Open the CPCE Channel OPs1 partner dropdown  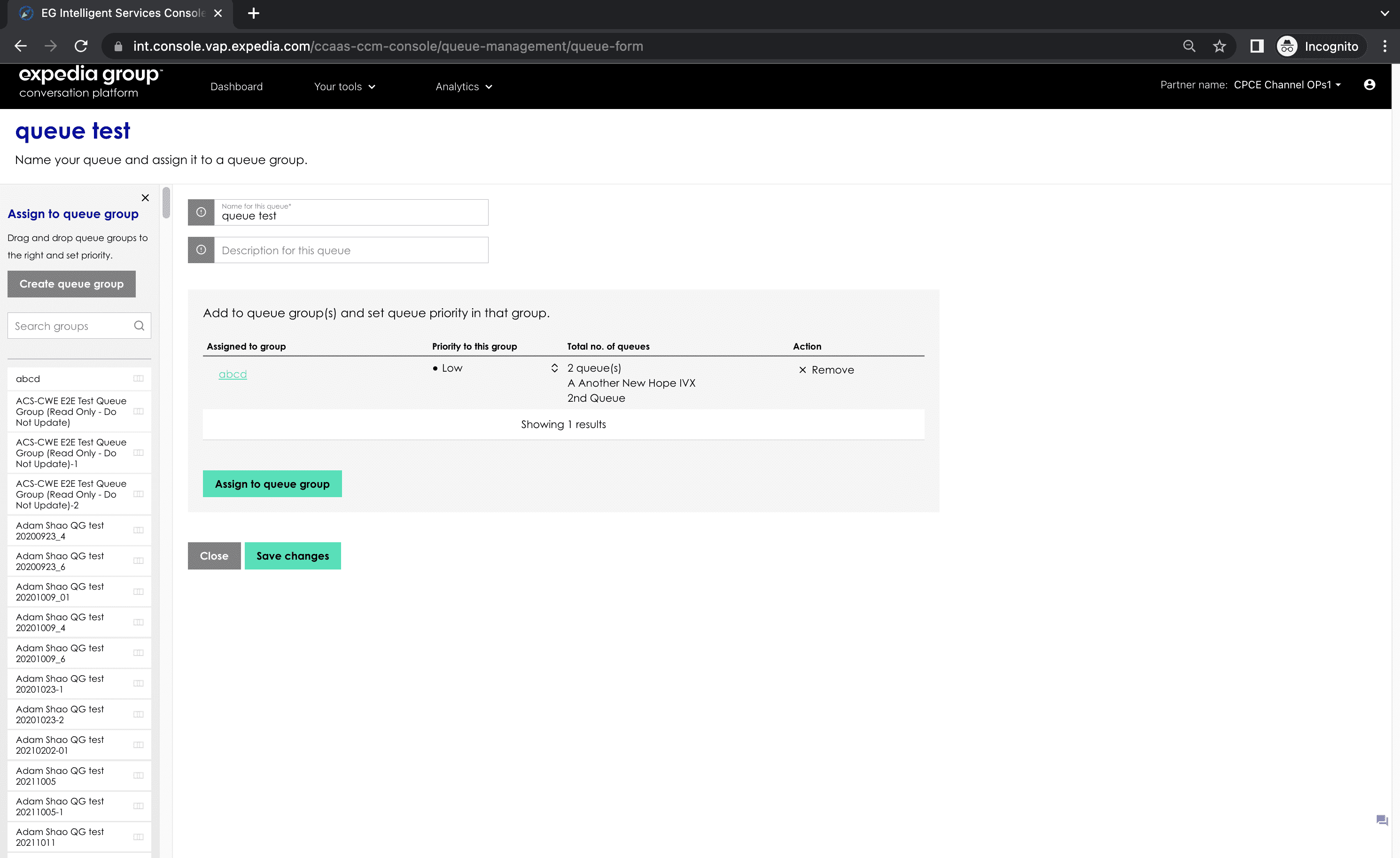(x=1287, y=85)
